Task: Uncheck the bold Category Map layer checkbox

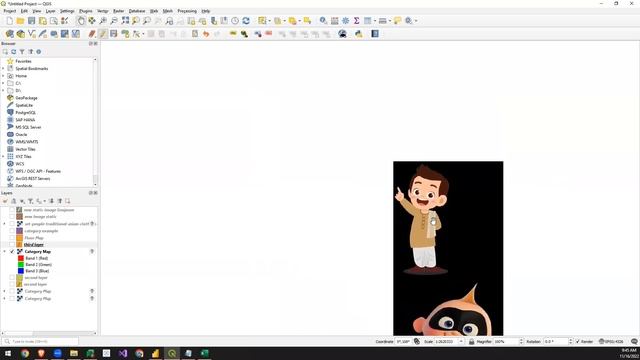Action: click(x=12, y=251)
